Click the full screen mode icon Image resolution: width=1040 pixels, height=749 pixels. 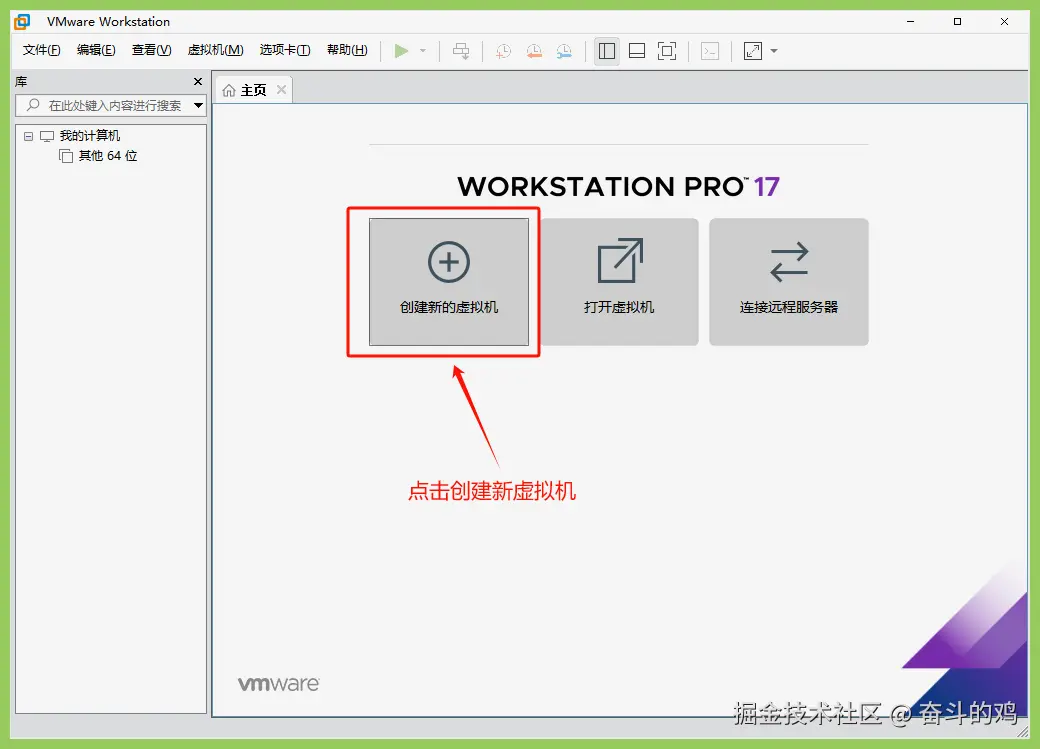667,51
